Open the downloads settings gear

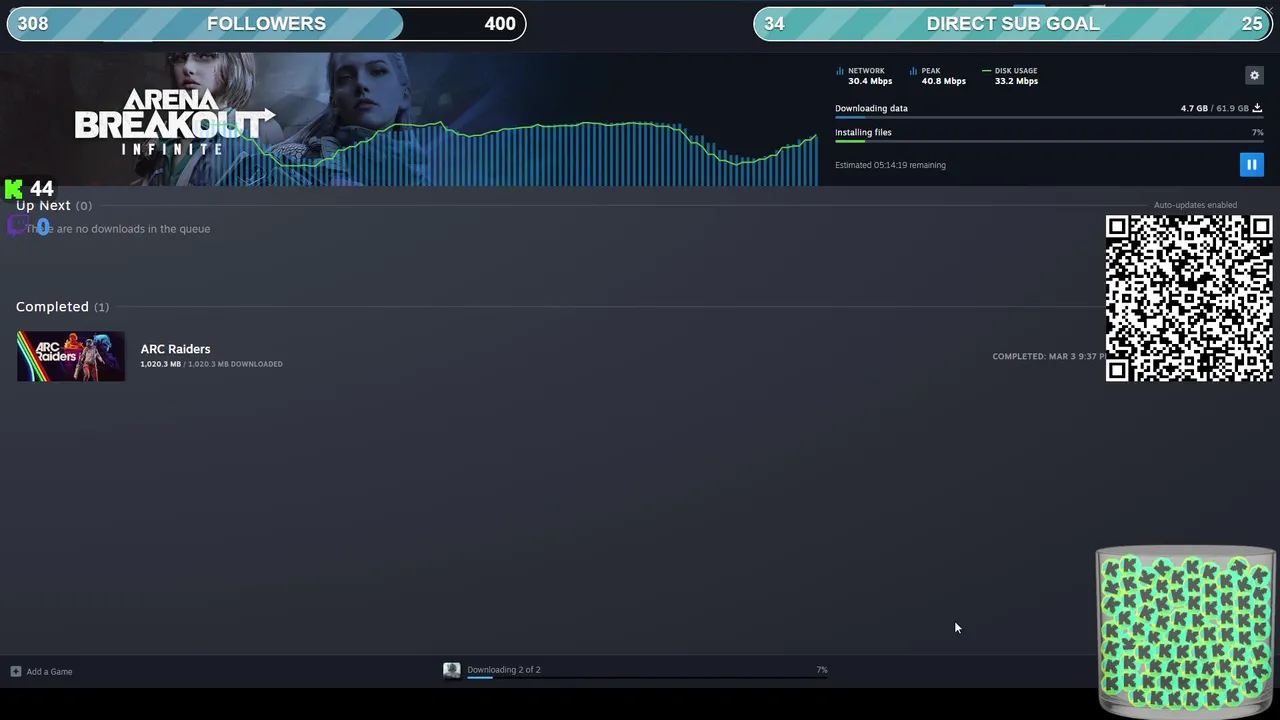[1254, 75]
